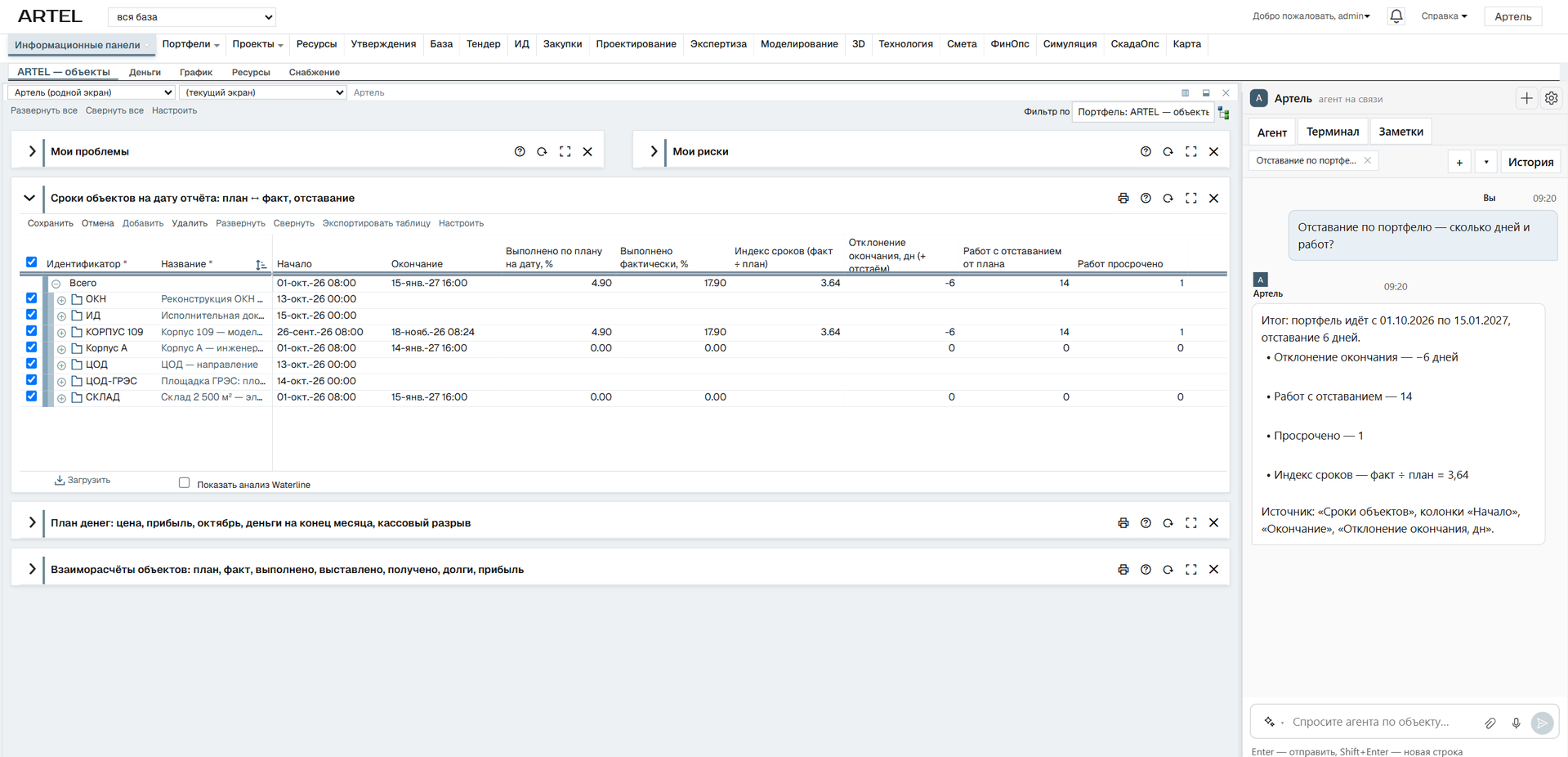
Task: Print the Взаиморасчёты объектов panel
Action: click(1124, 569)
